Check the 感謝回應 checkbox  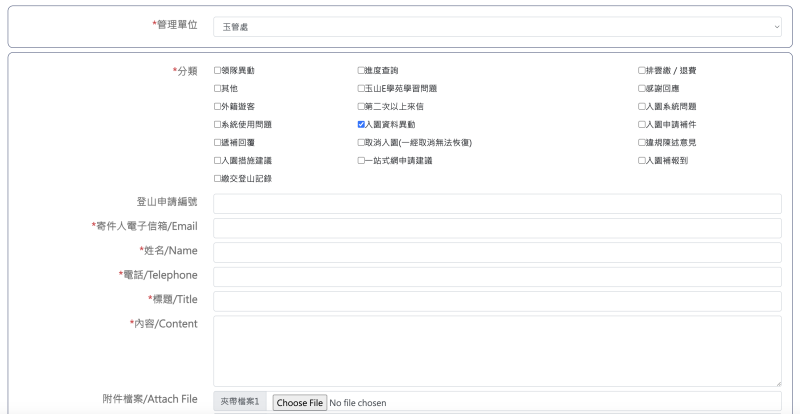coord(642,88)
